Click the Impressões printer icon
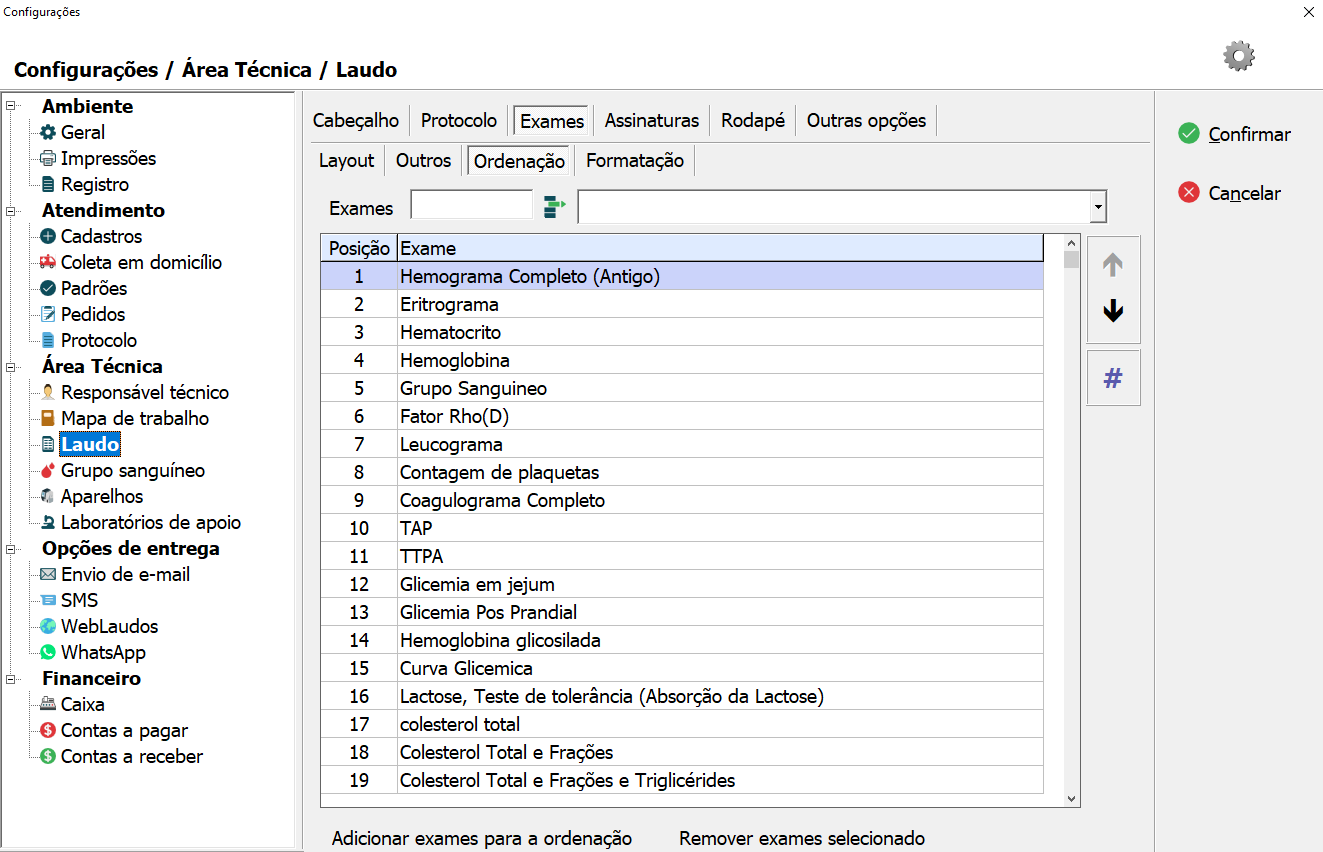This screenshot has width=1323, height=852. (x=48, y=158)
